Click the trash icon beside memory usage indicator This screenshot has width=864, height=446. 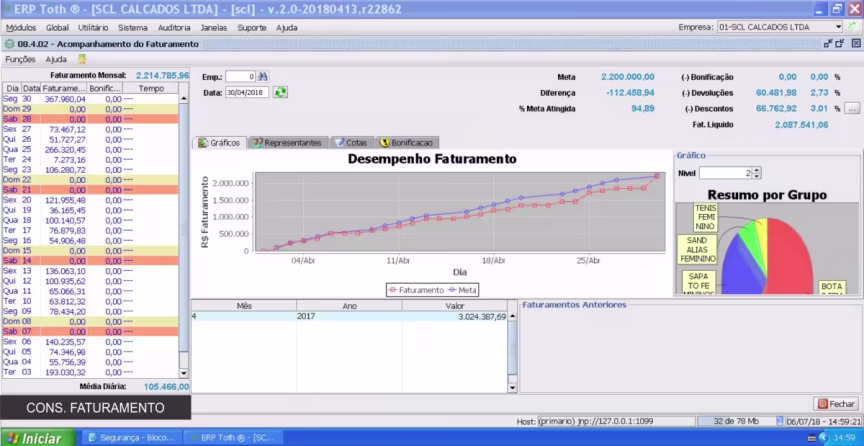pos(781,421)
